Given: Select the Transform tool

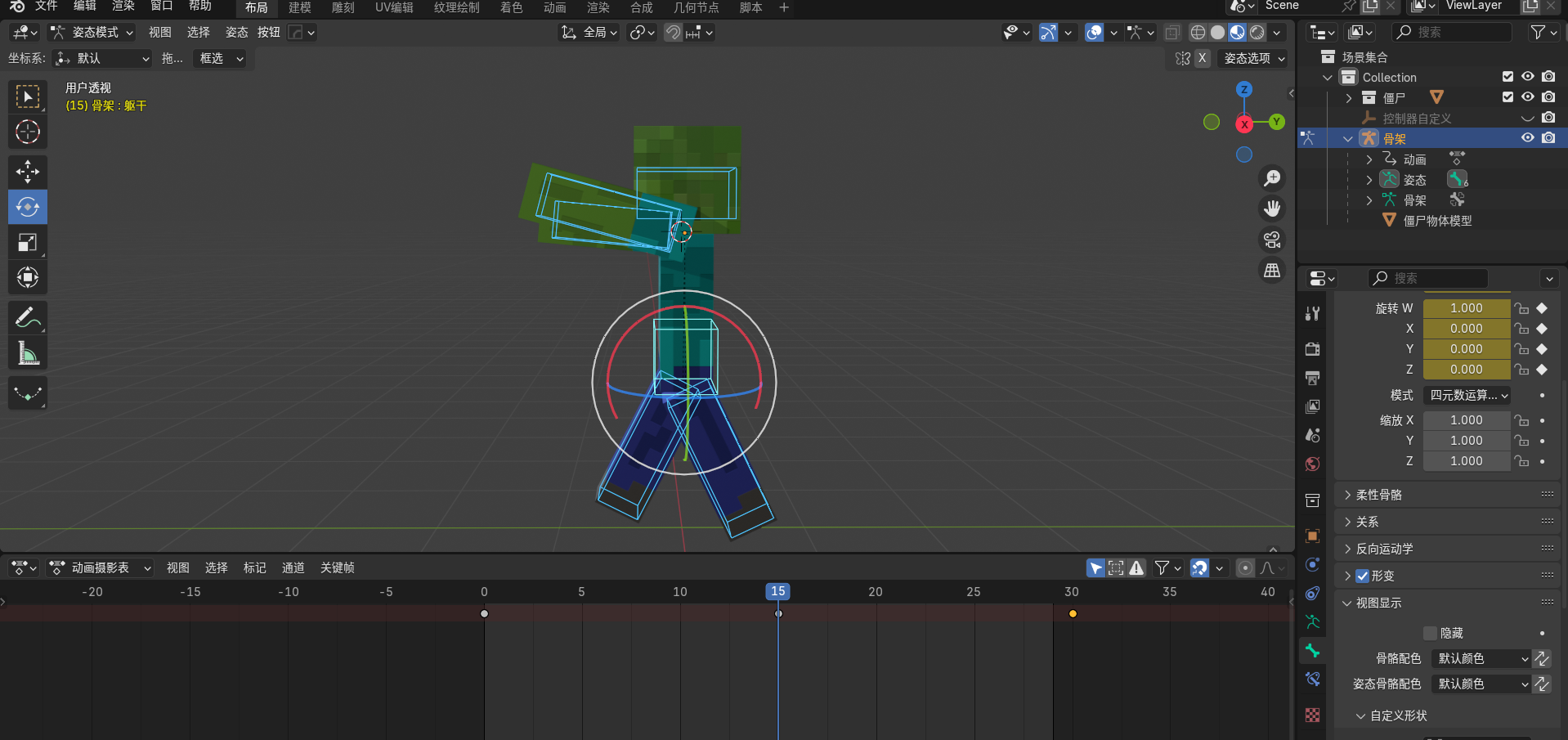Looking at the screenshot, I should pos(28,277).
